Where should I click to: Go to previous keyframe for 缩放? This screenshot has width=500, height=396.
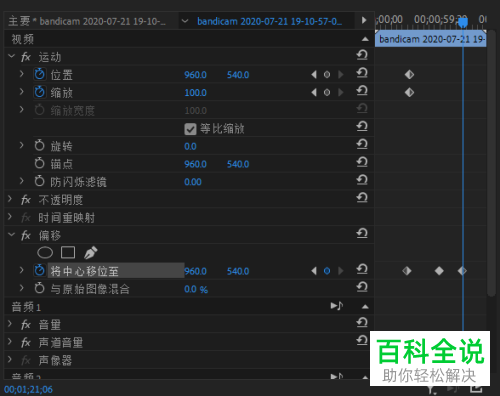[314, 92]
